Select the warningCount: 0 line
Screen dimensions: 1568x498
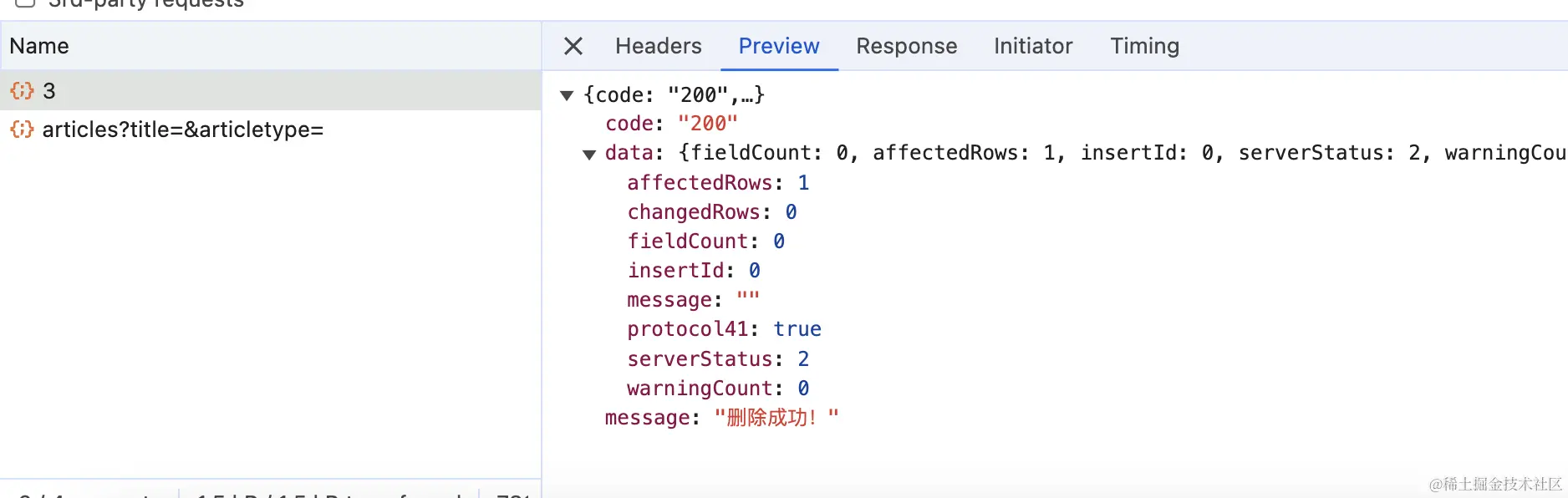coord(718,389)
